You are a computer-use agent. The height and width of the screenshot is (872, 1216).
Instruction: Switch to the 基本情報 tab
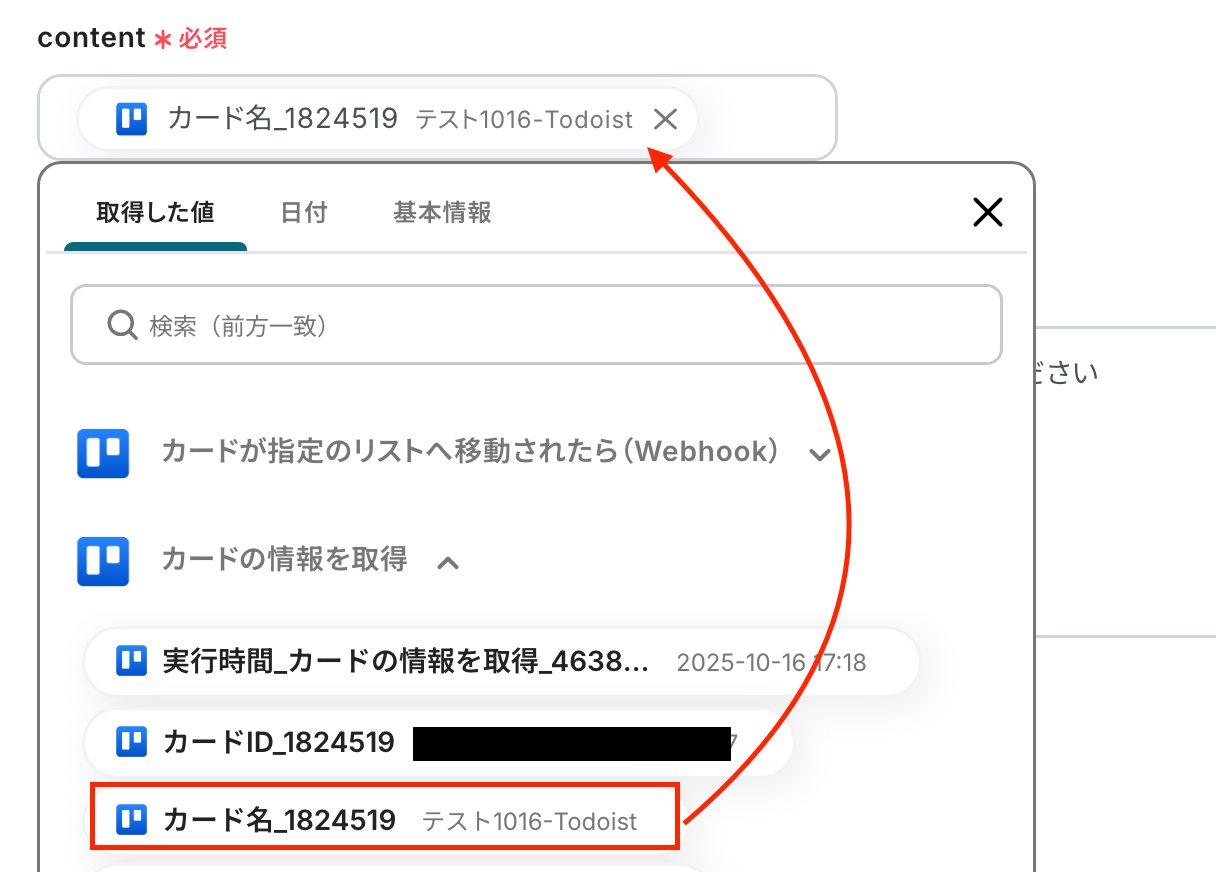[442, 212]
